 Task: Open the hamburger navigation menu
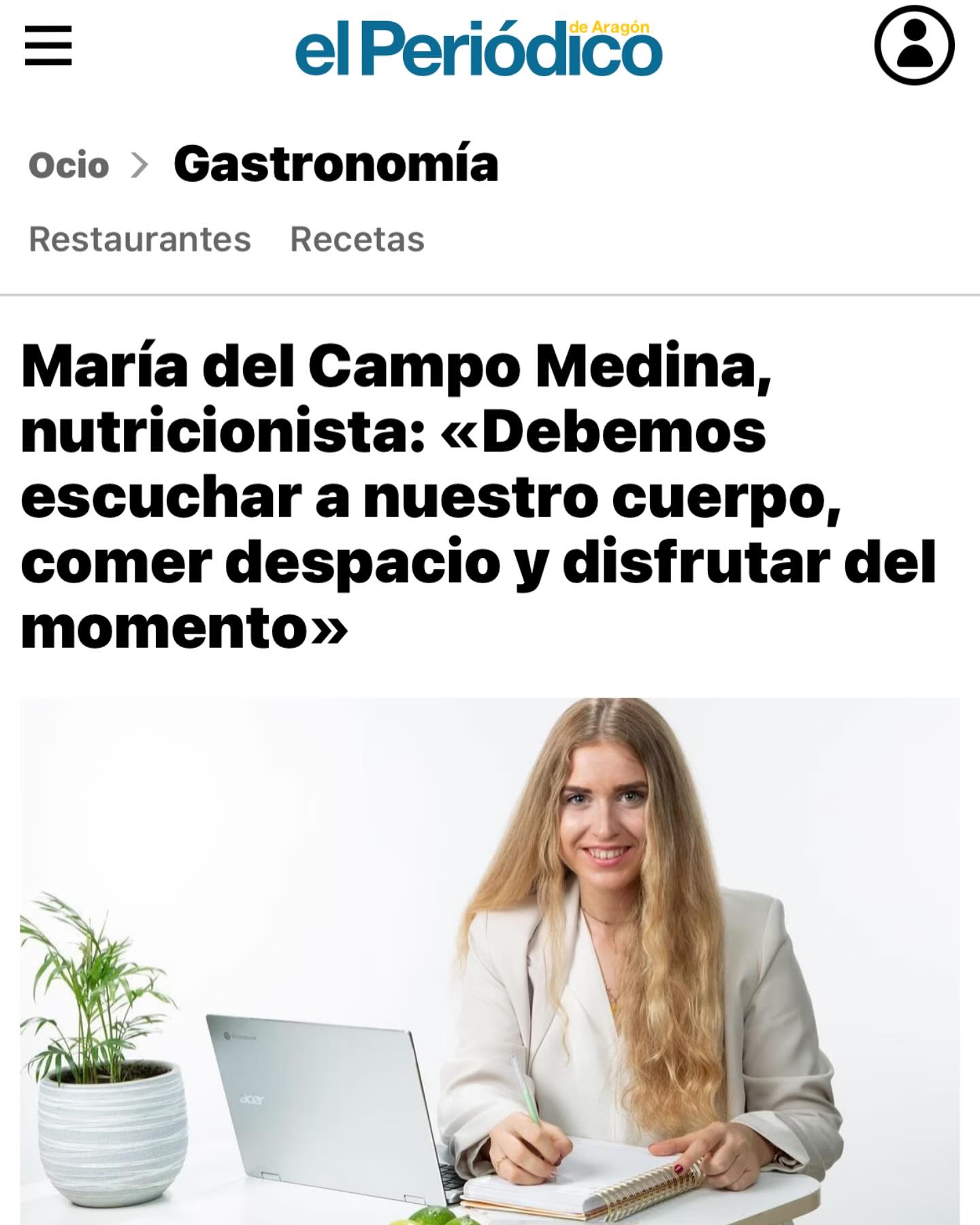pos(48,46)
